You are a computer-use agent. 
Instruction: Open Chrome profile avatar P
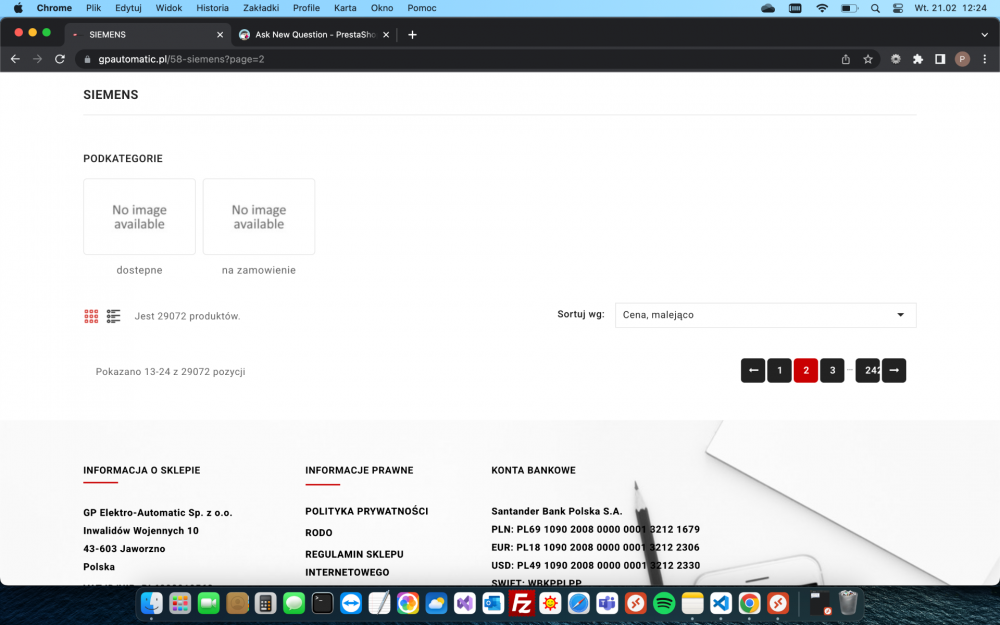962,59
